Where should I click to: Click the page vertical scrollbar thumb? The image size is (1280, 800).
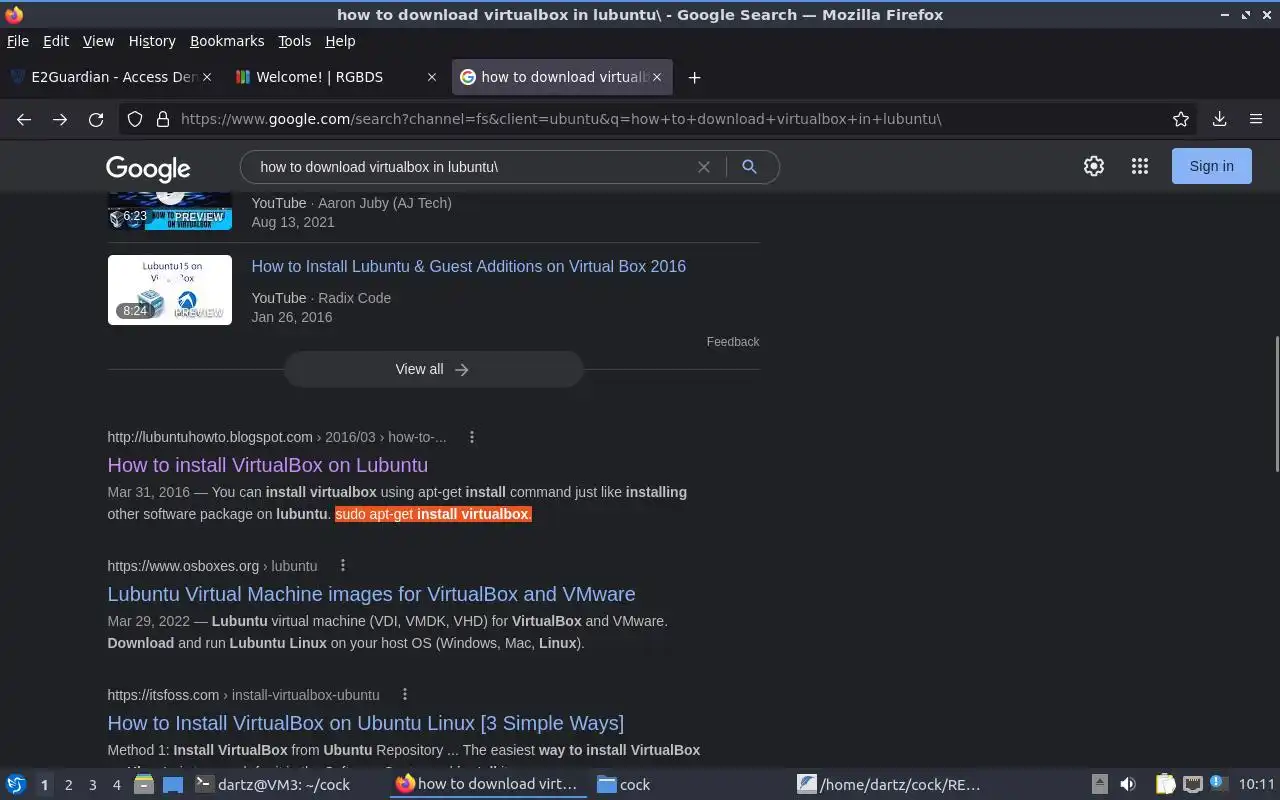(x=1275, y=404)
